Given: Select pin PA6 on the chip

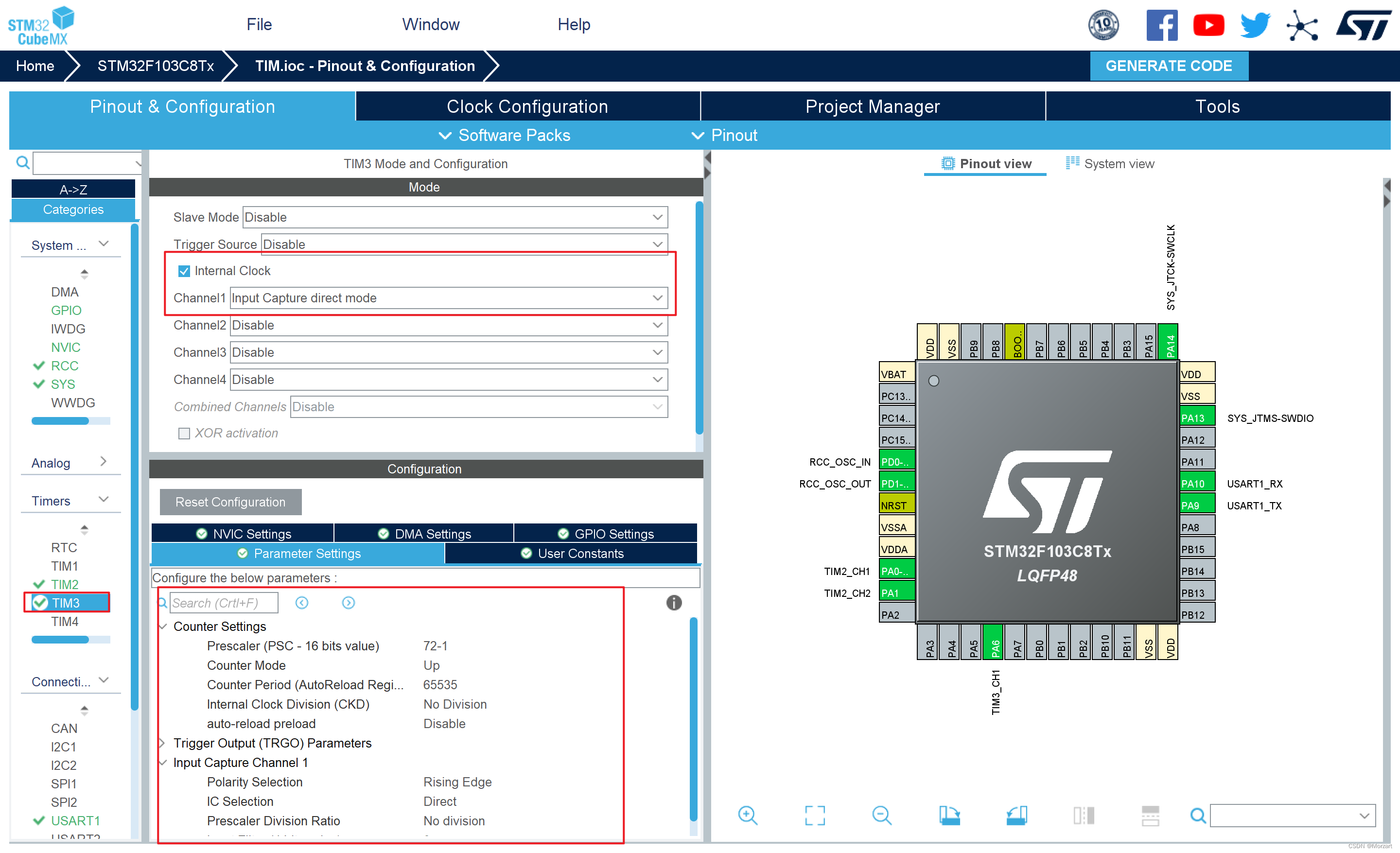Looking at the screenshot, I should click(994, 643).
